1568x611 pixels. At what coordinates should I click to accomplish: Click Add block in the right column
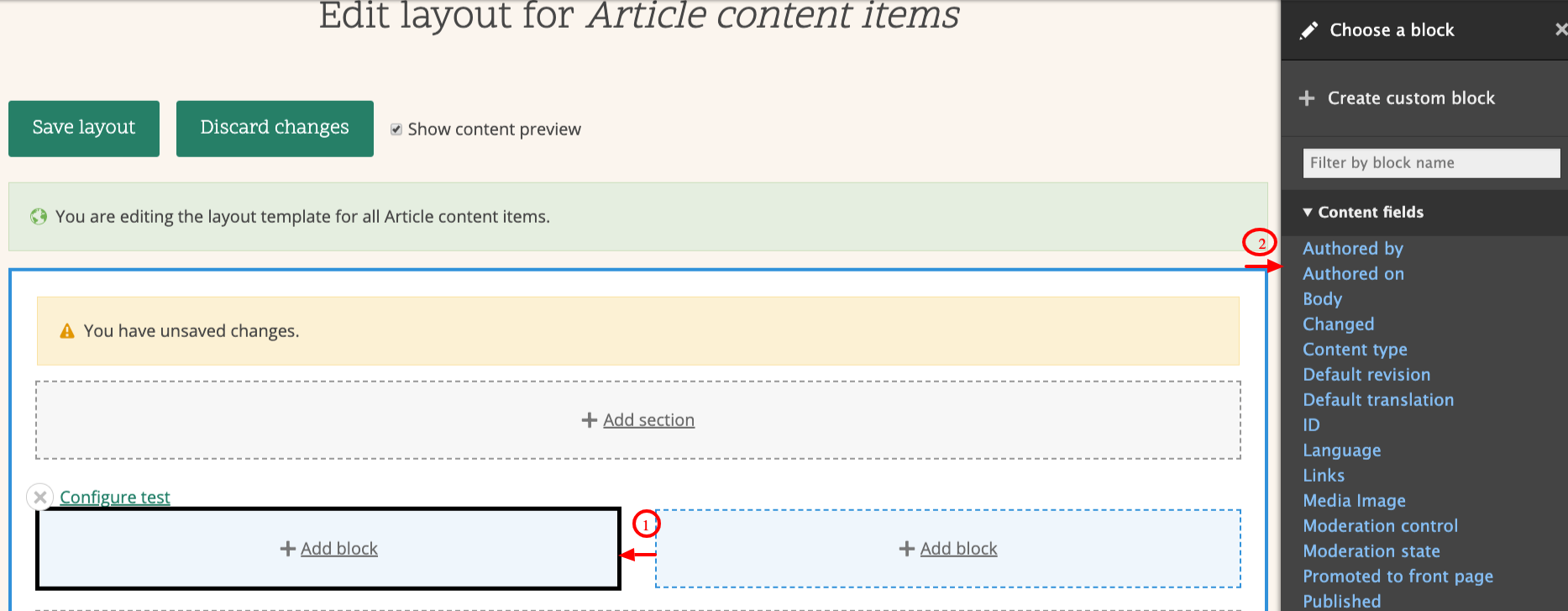click(x=958, y=549)
